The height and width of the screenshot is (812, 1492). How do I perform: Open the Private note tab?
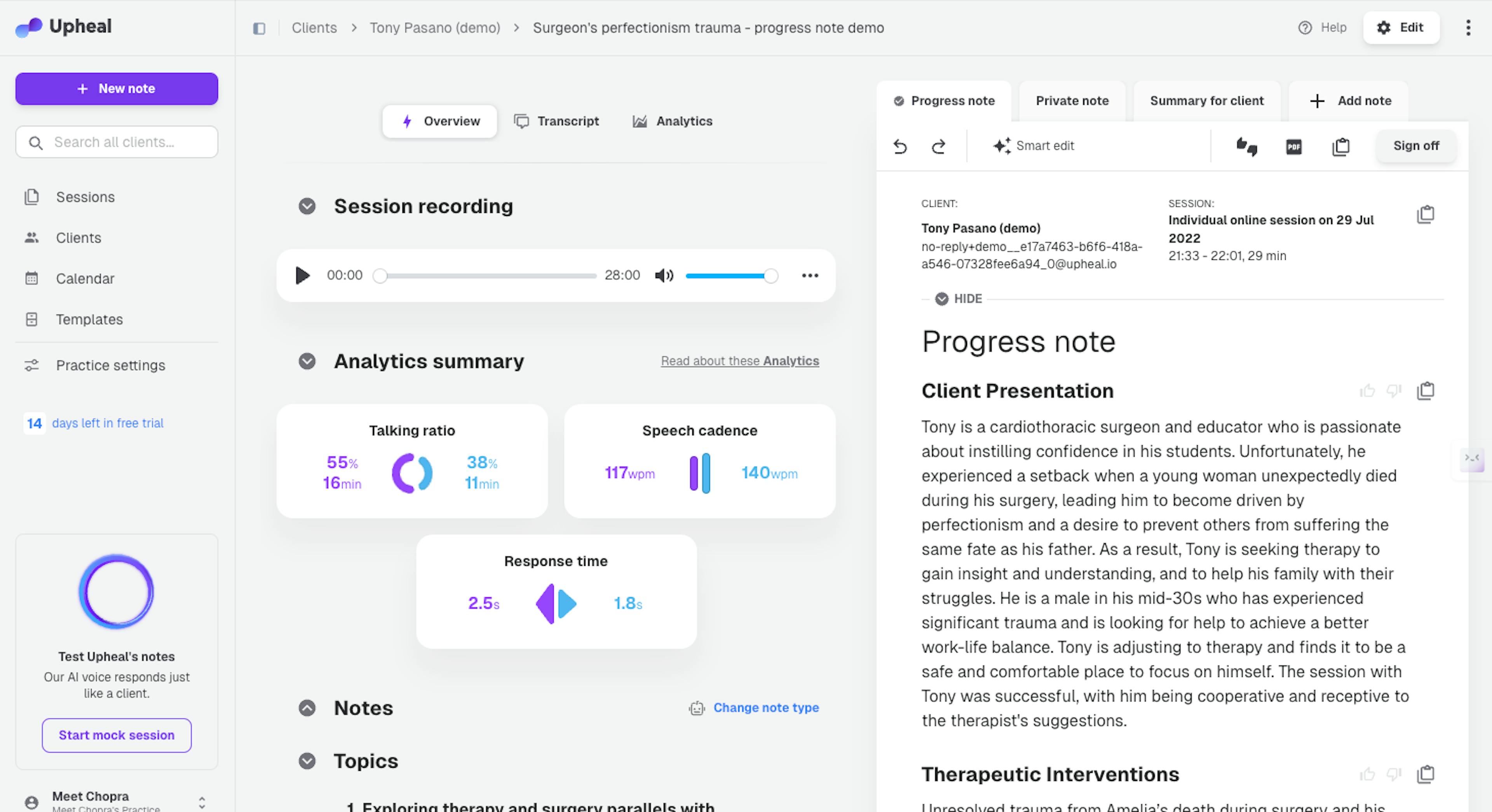1072,101
